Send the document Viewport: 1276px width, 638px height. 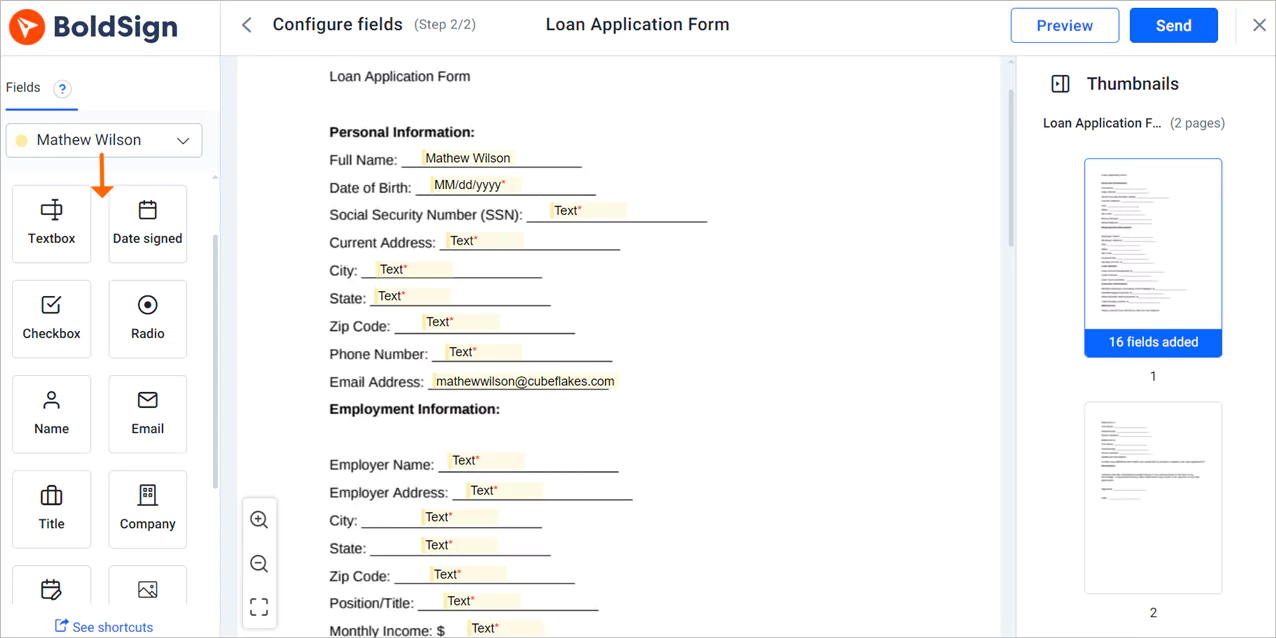[1173, 26]
